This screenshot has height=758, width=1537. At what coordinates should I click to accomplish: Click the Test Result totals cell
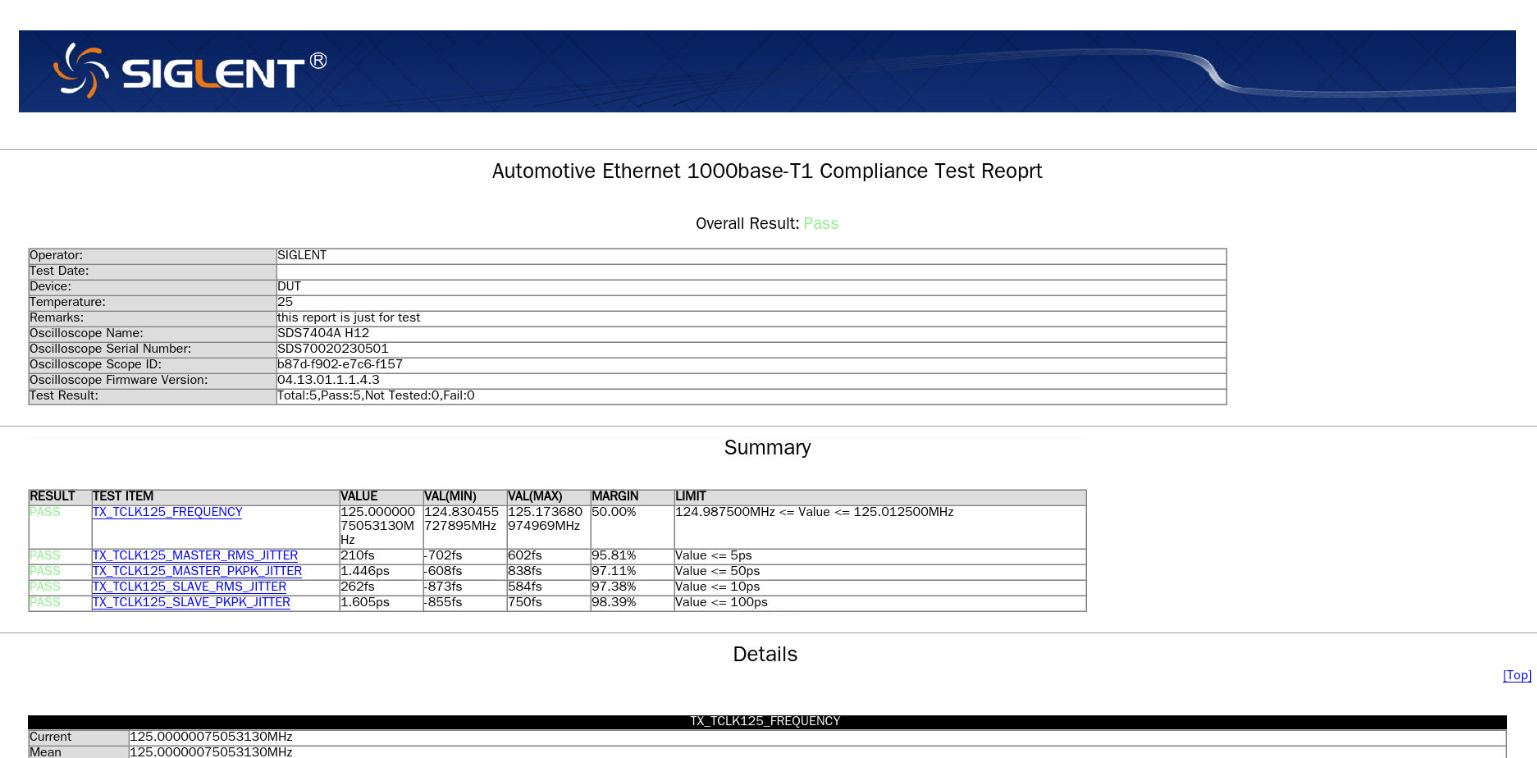[x=375, y=396]
